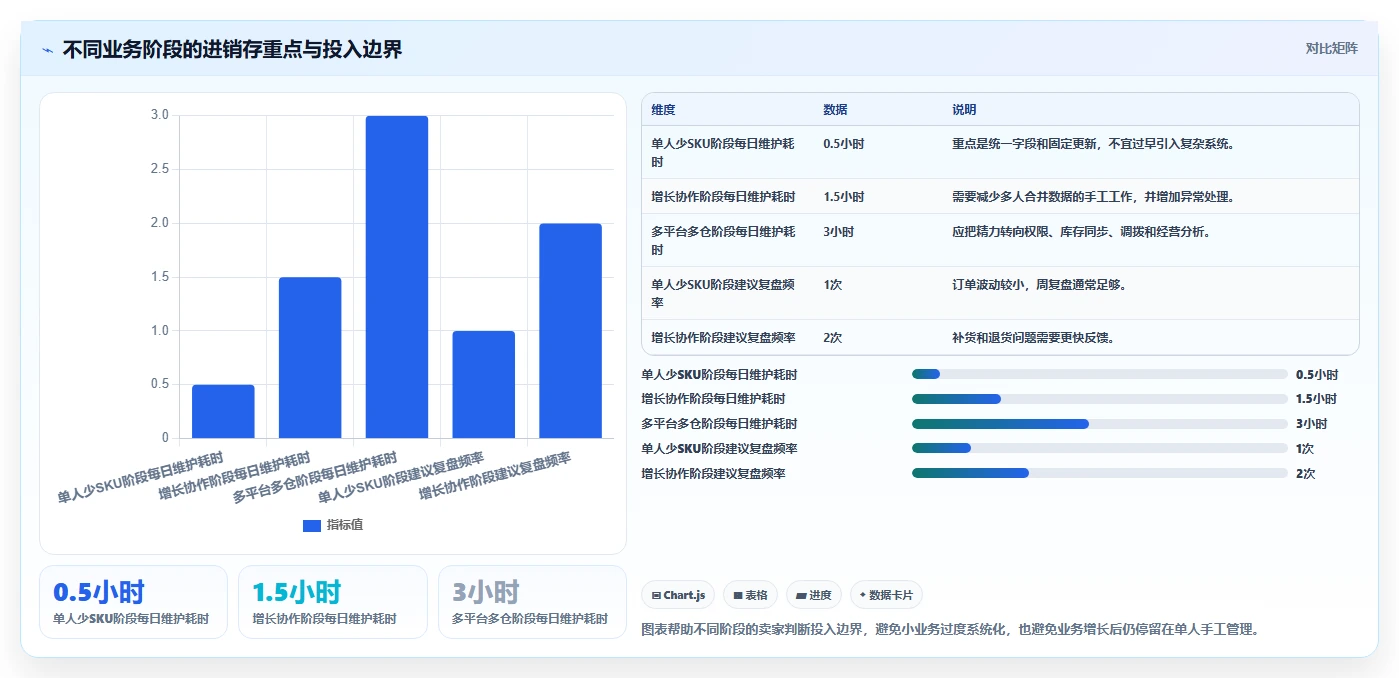1399x678 pixels.
Task: Click the footer note starting 图表帮助不同阶段的卖家
Action: [949, 629]
